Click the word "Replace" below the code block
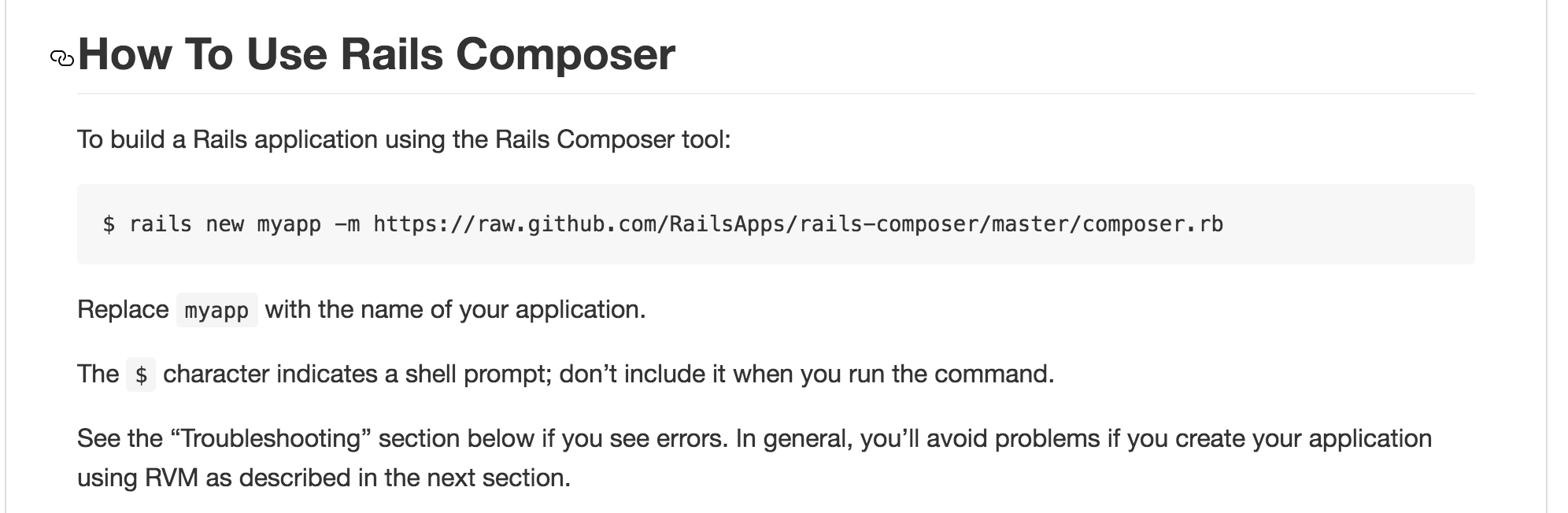Screen dimensions: 1568x513 tap(123, 309)
